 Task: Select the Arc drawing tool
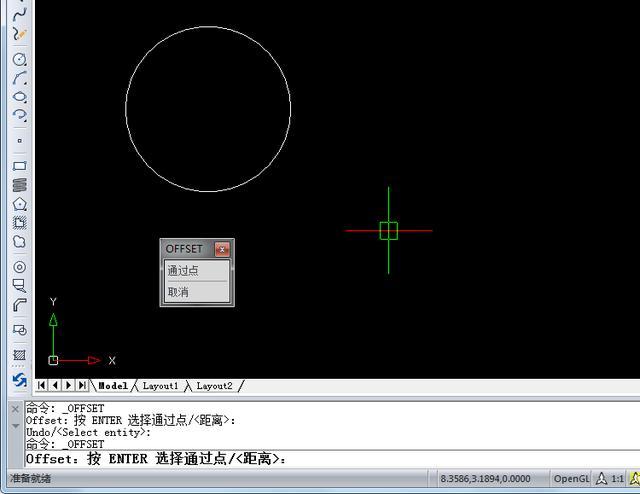pos(19,78)
